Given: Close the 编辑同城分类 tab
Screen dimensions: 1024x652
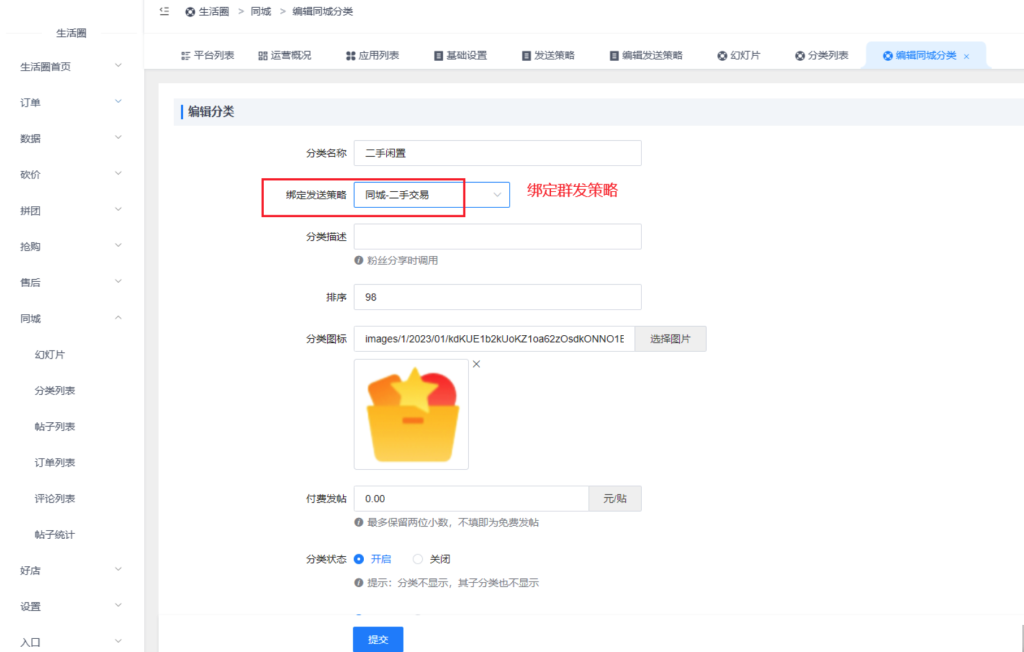Looking at the screenshot, I should pyautogui.click(x=966, y=57).
